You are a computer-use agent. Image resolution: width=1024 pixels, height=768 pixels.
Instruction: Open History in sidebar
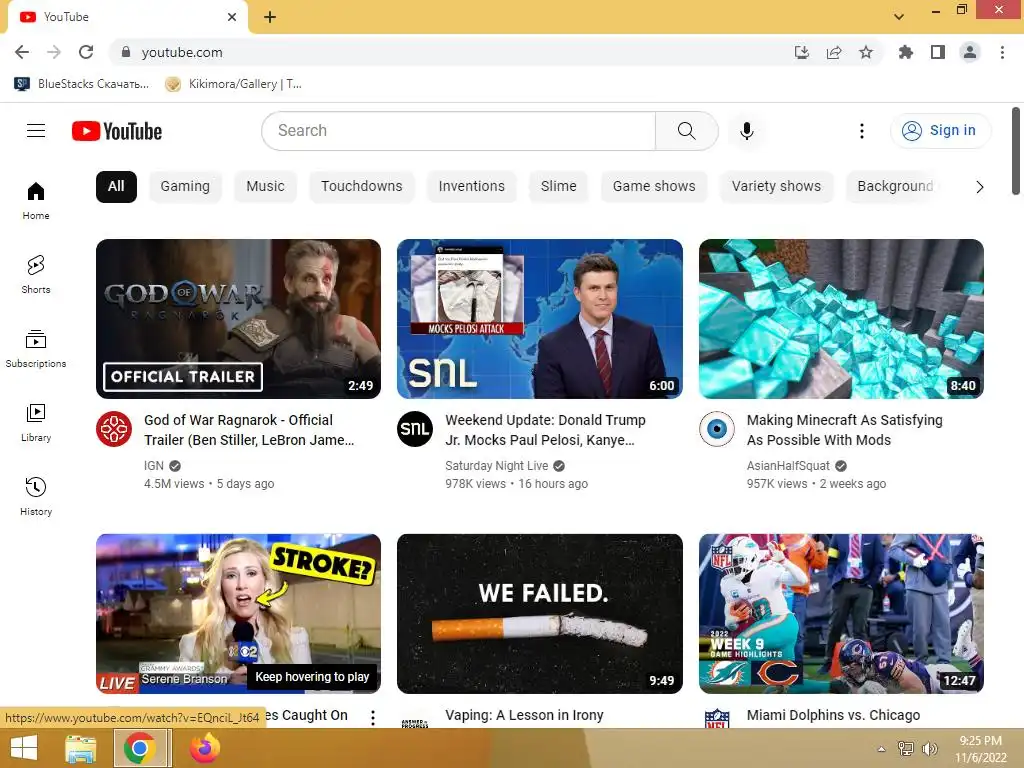(x=36, y=496)
